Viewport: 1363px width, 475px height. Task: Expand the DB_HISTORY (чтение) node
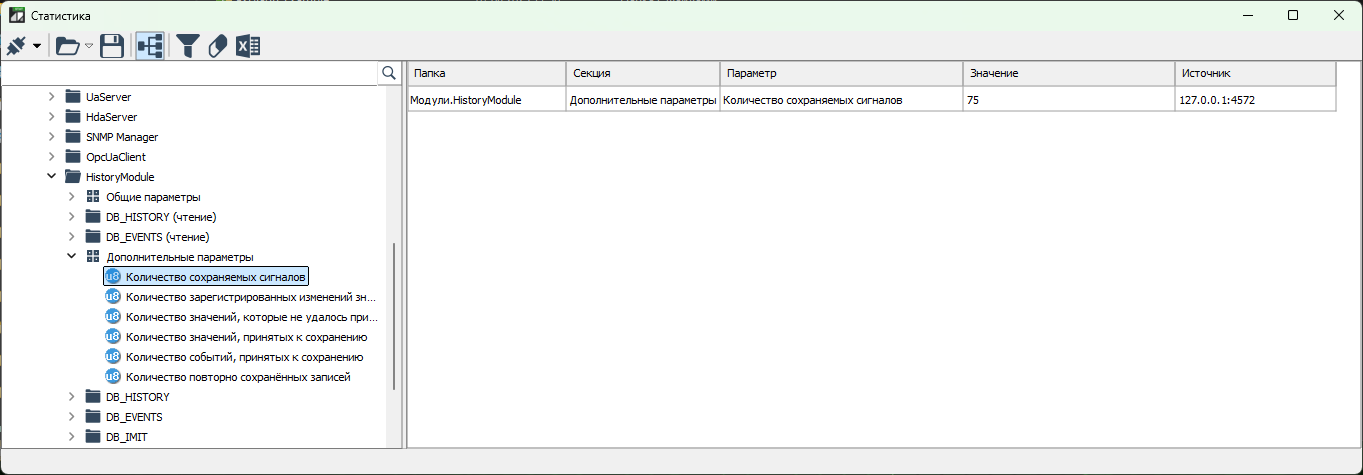click(x=72, y=217)
